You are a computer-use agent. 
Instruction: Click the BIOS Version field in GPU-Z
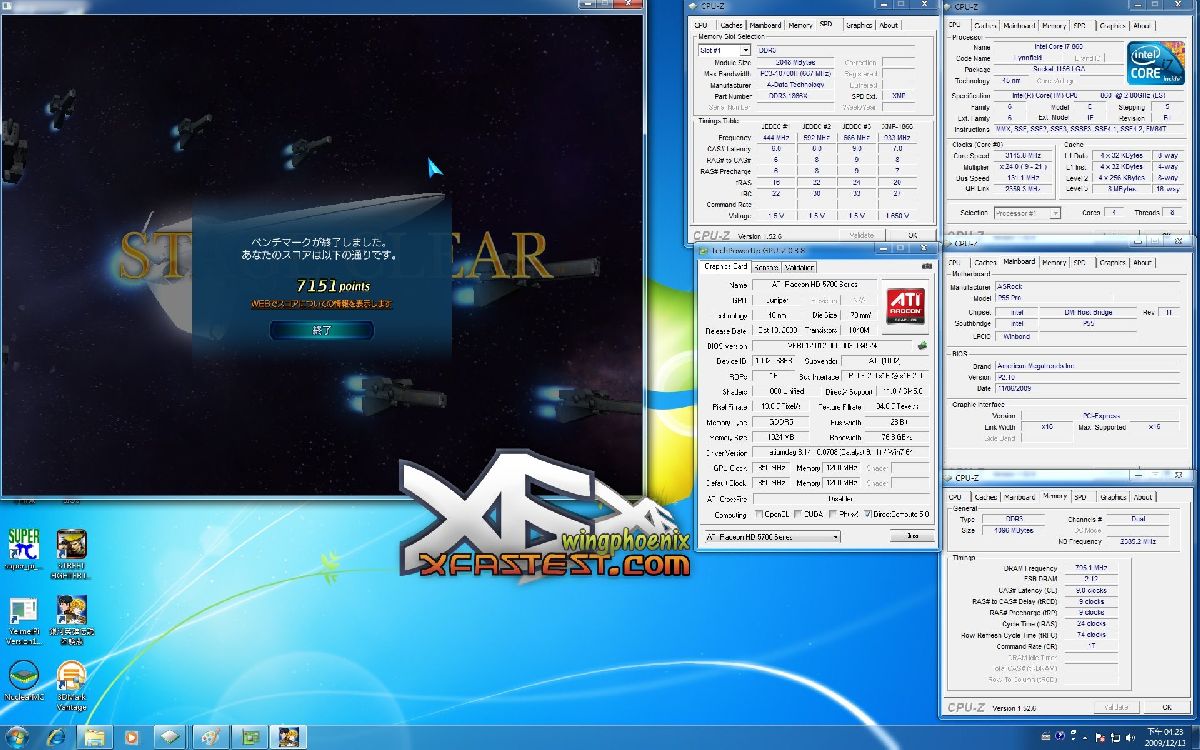[832, 346]
